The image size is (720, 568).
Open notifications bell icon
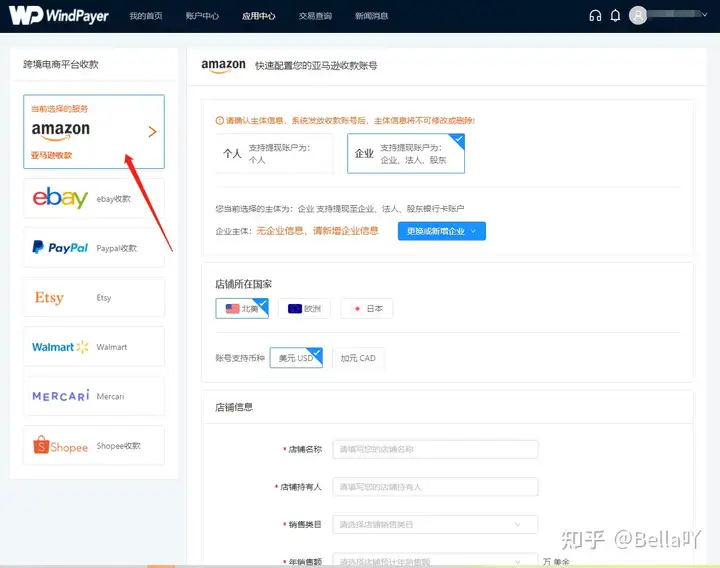tap(615, 16)
